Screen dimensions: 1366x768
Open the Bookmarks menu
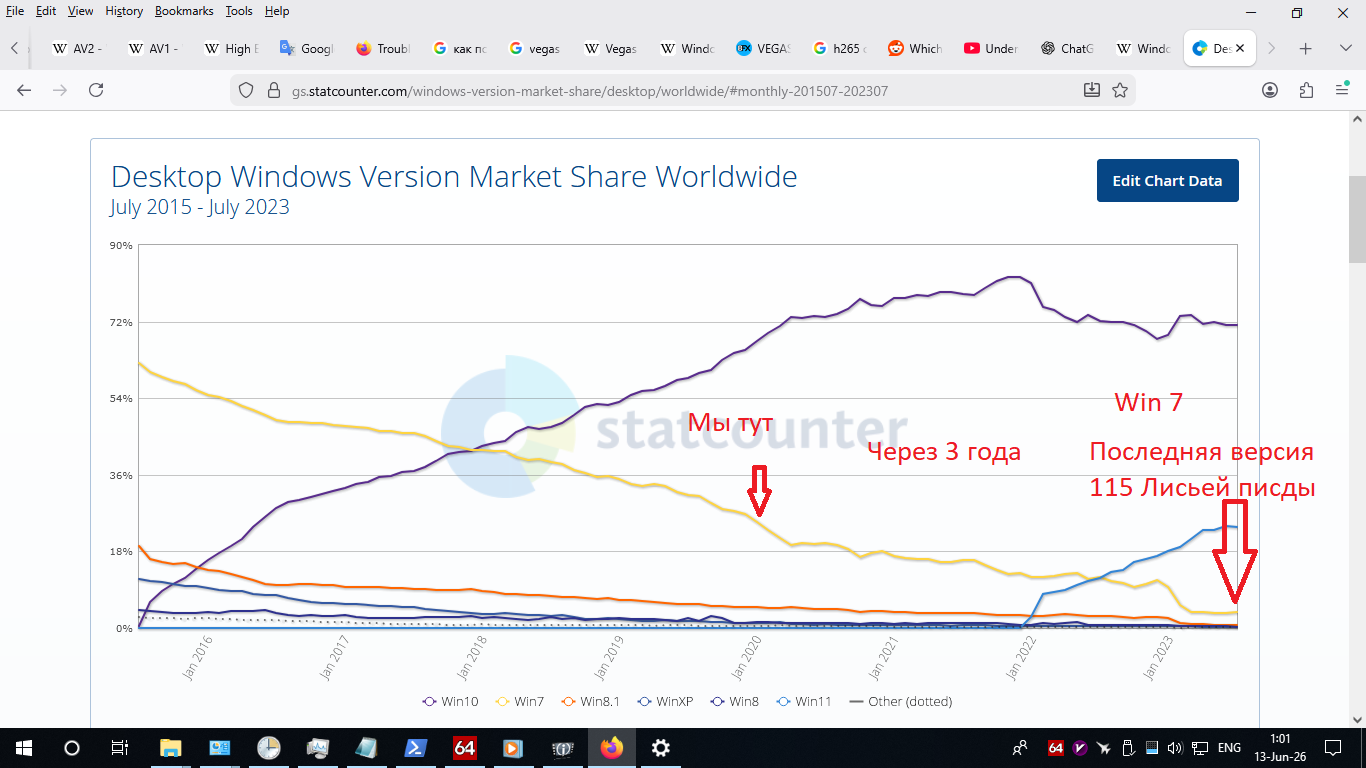(184, 11)
